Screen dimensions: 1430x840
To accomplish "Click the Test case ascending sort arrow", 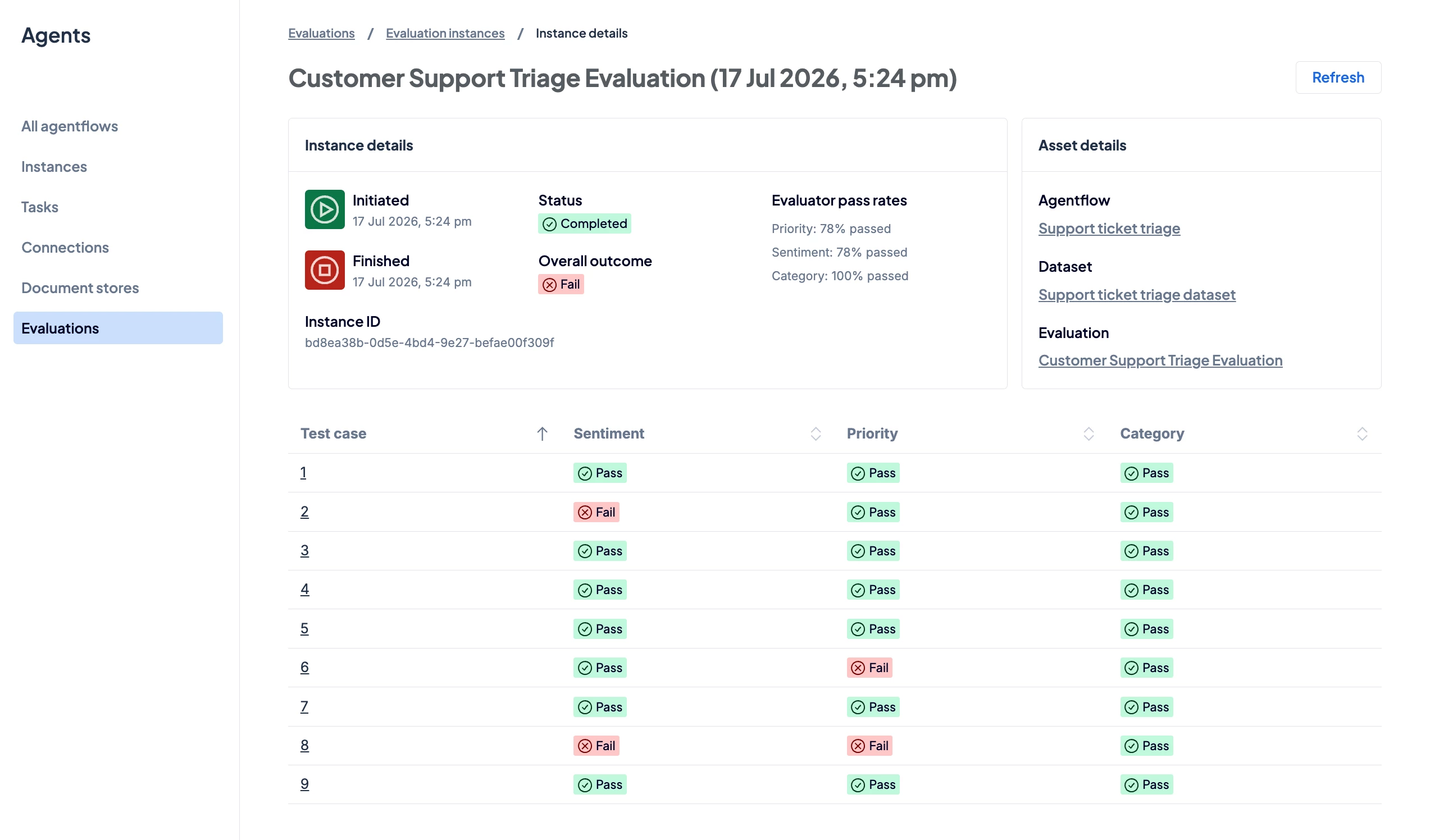I will (542, 434).
